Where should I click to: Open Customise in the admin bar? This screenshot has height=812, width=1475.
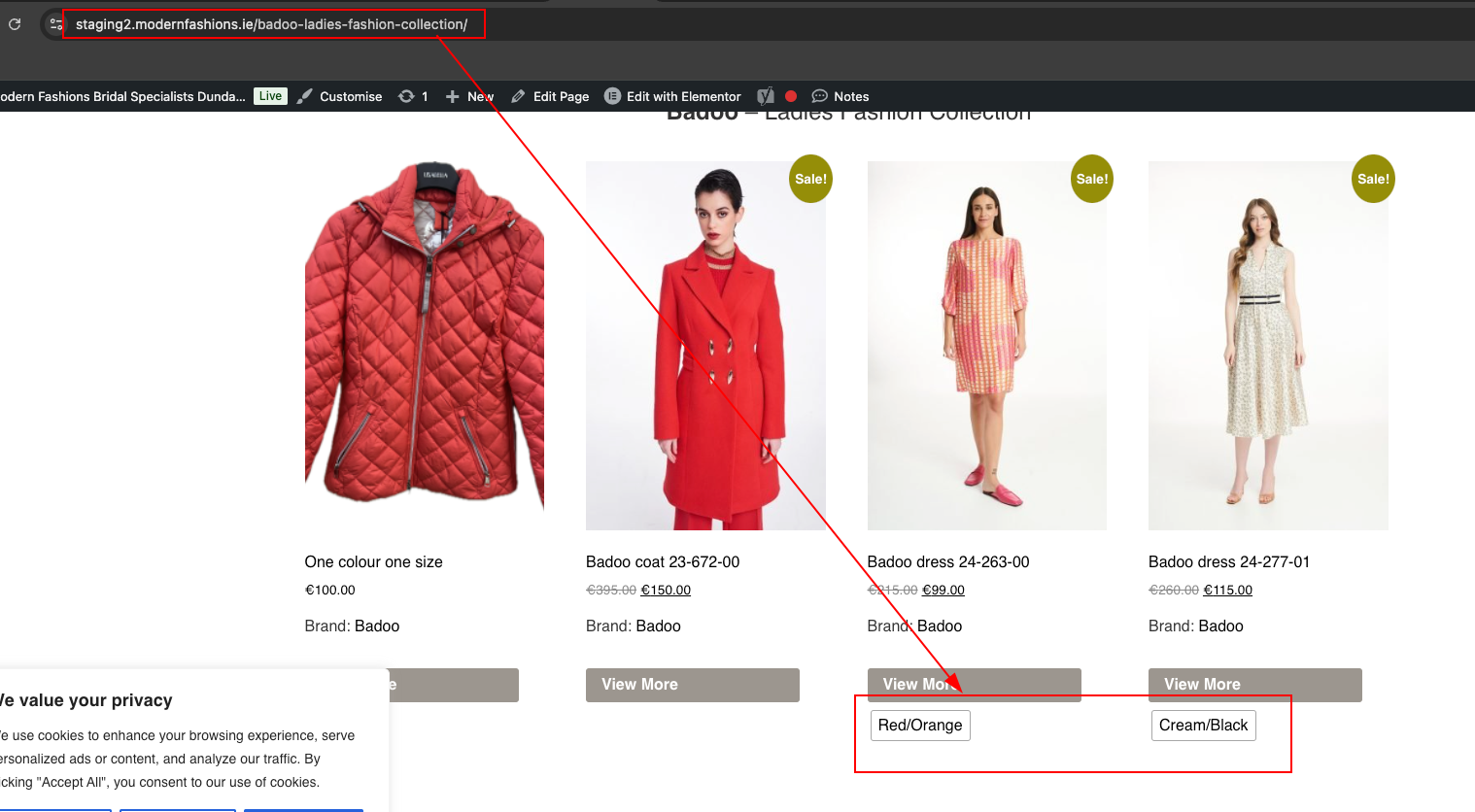[351, 96]
